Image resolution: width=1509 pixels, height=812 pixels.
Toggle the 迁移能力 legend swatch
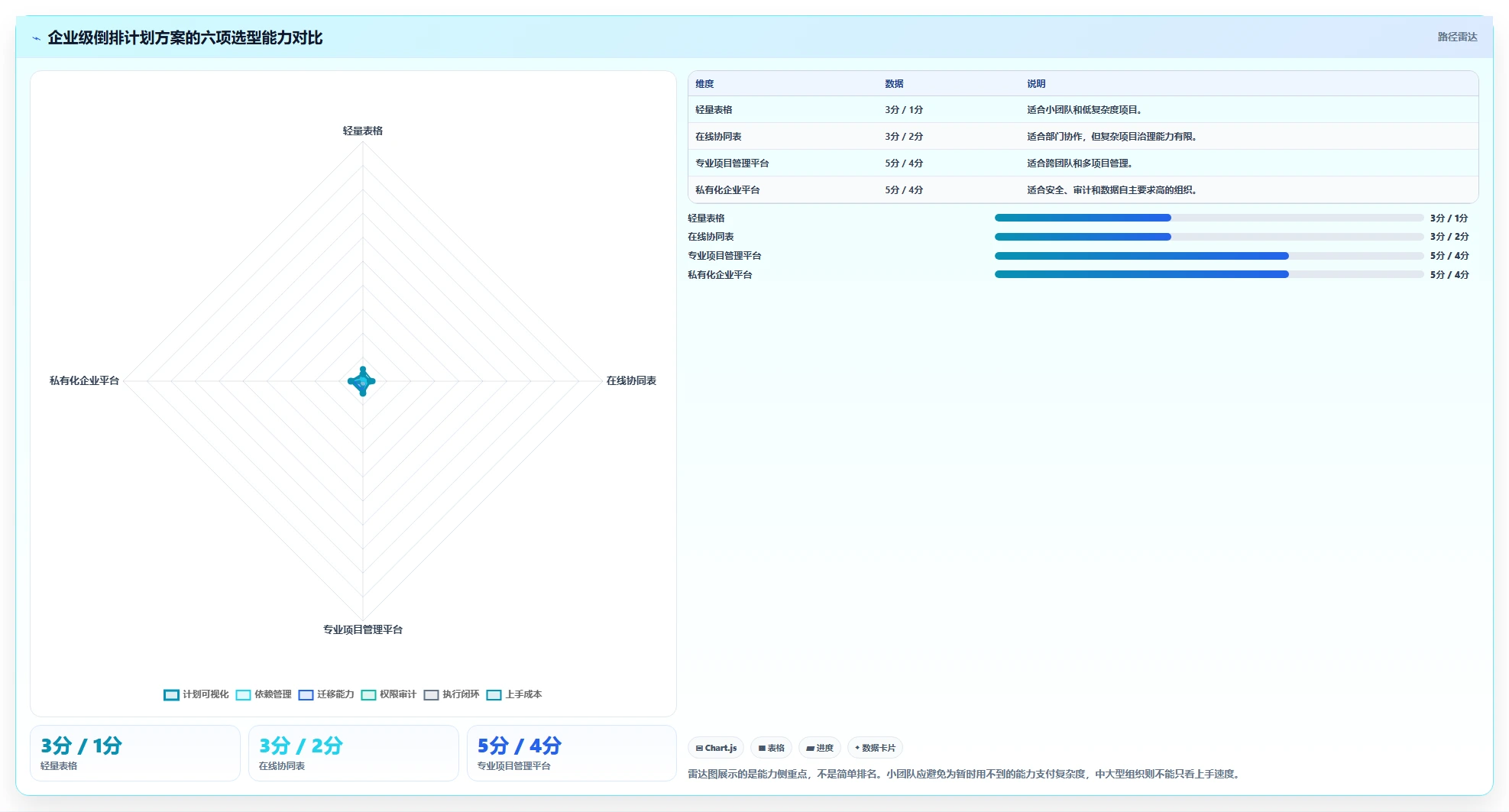click(x=306, y=695)
